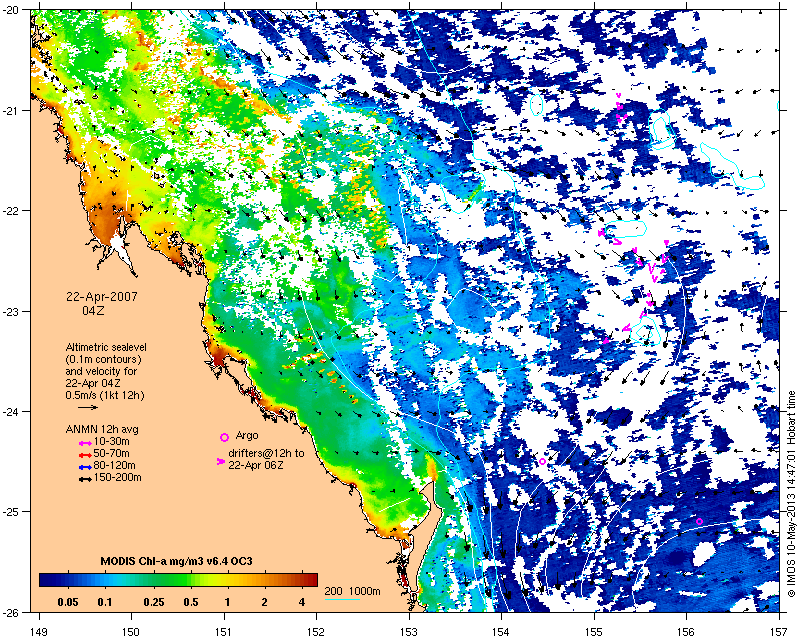Click the -23 latitude axis label
This screenshot has height=640, width=800.
[11, 311]
